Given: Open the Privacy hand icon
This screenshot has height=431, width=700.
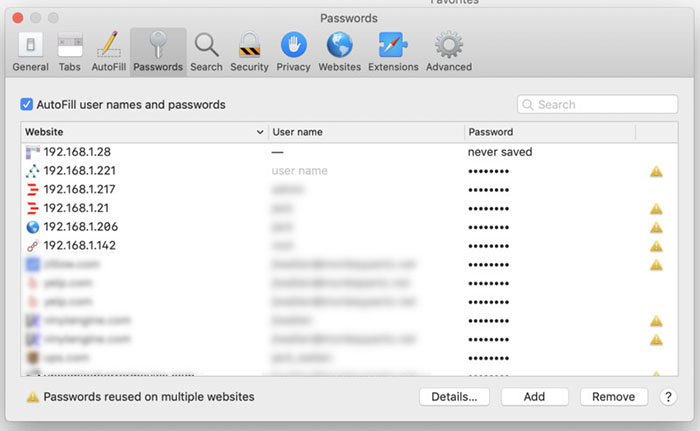Looking at the screenshot, I should point(293,52).
